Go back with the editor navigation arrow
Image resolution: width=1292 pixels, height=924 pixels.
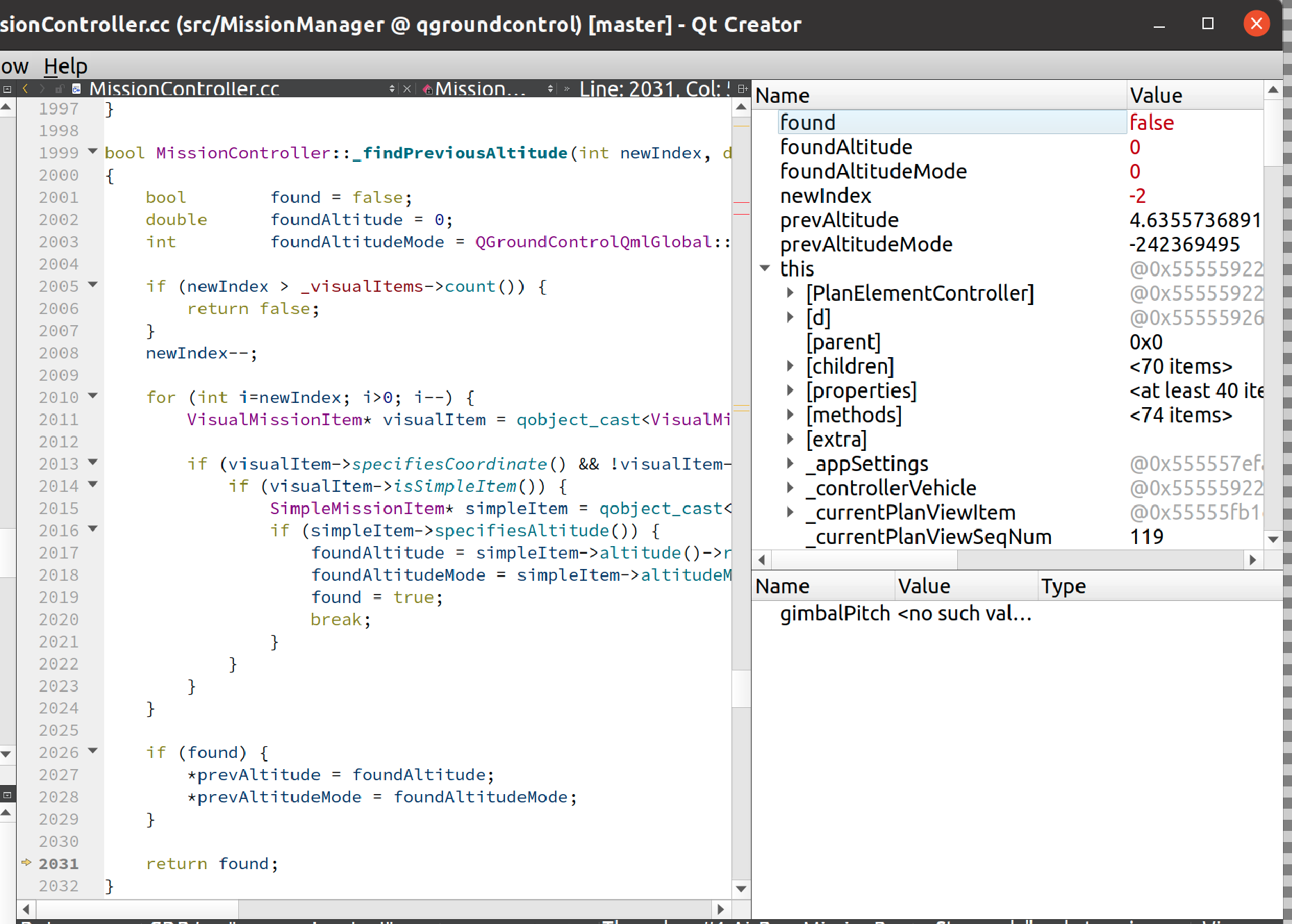click(26, 89)
